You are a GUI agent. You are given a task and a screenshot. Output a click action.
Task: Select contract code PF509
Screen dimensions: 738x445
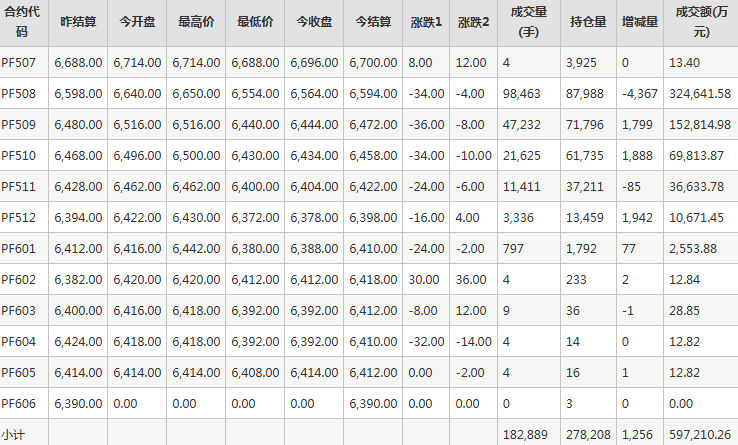point(18,125)
